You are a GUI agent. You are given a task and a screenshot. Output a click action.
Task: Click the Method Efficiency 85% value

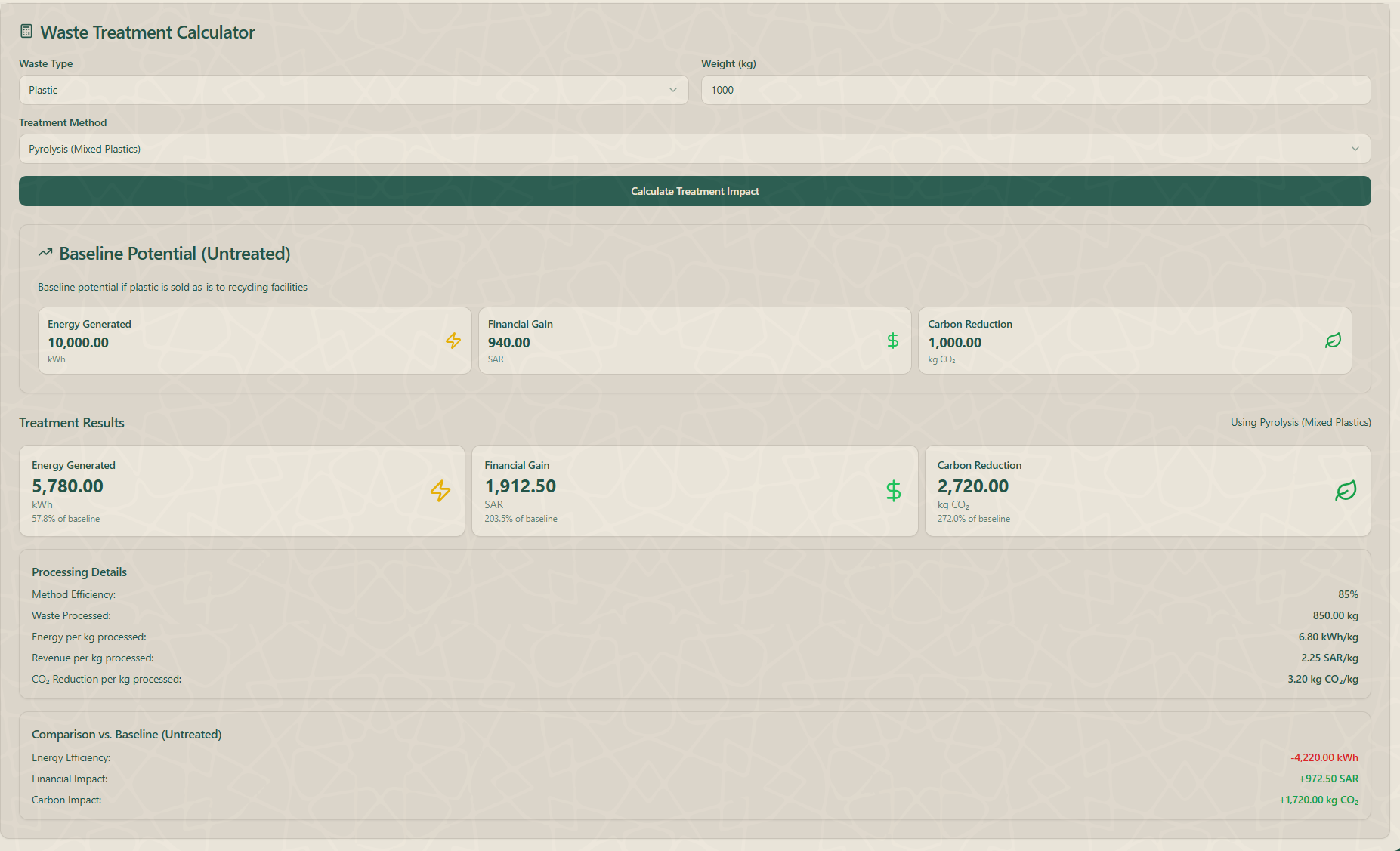[x=1347, y=595]
